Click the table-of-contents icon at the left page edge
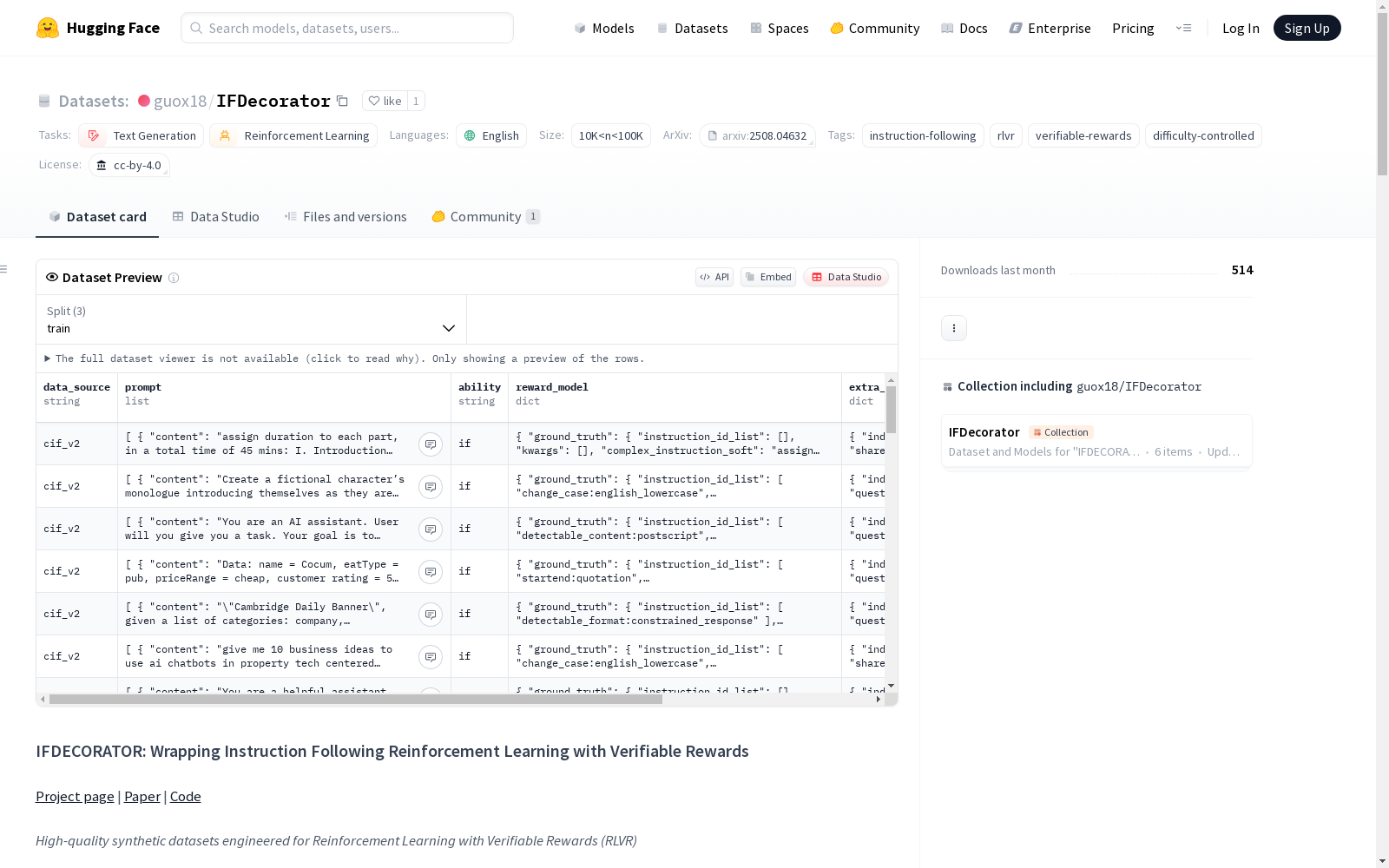 pyautogui.click(x=3, y=269)
